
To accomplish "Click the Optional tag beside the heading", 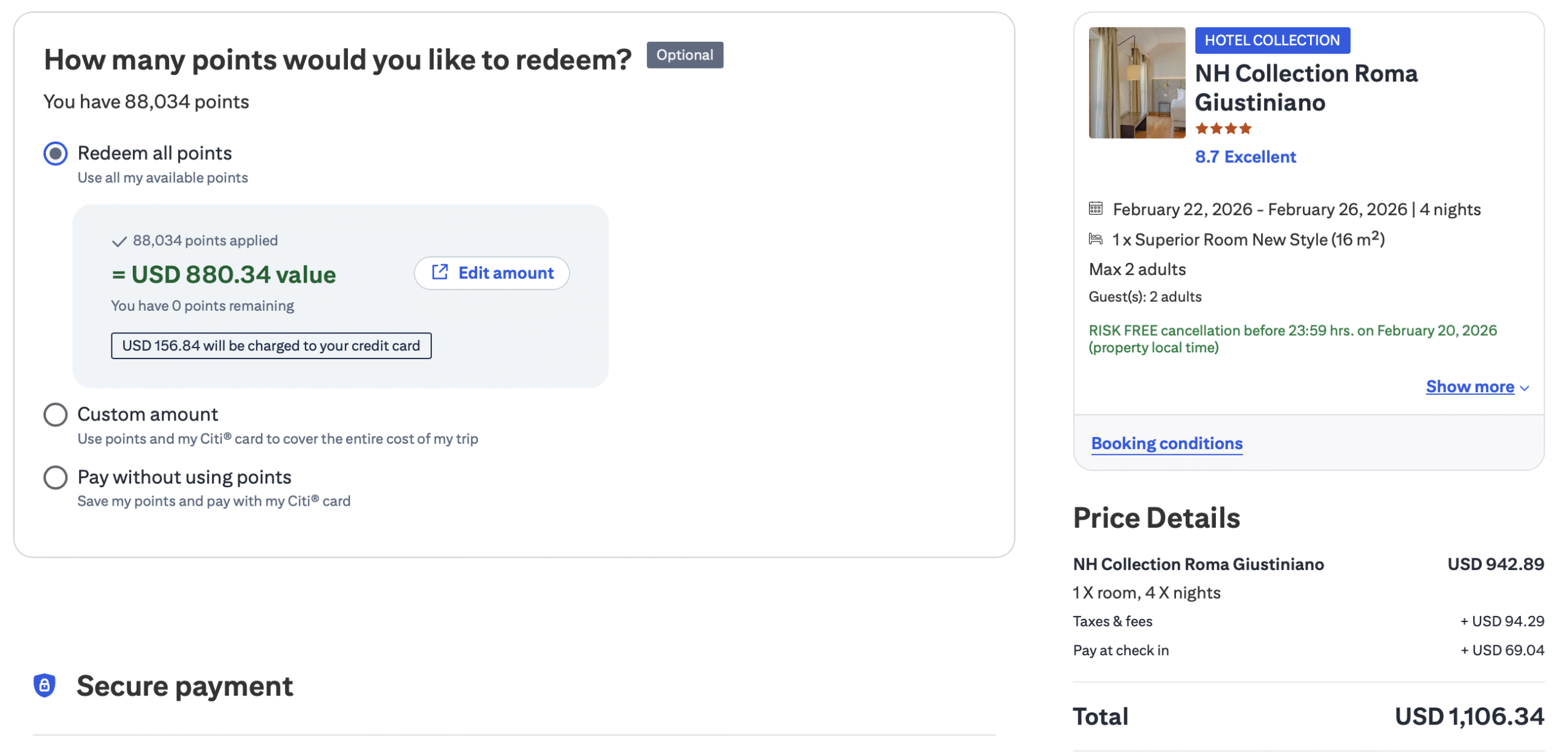I will 685,55.
